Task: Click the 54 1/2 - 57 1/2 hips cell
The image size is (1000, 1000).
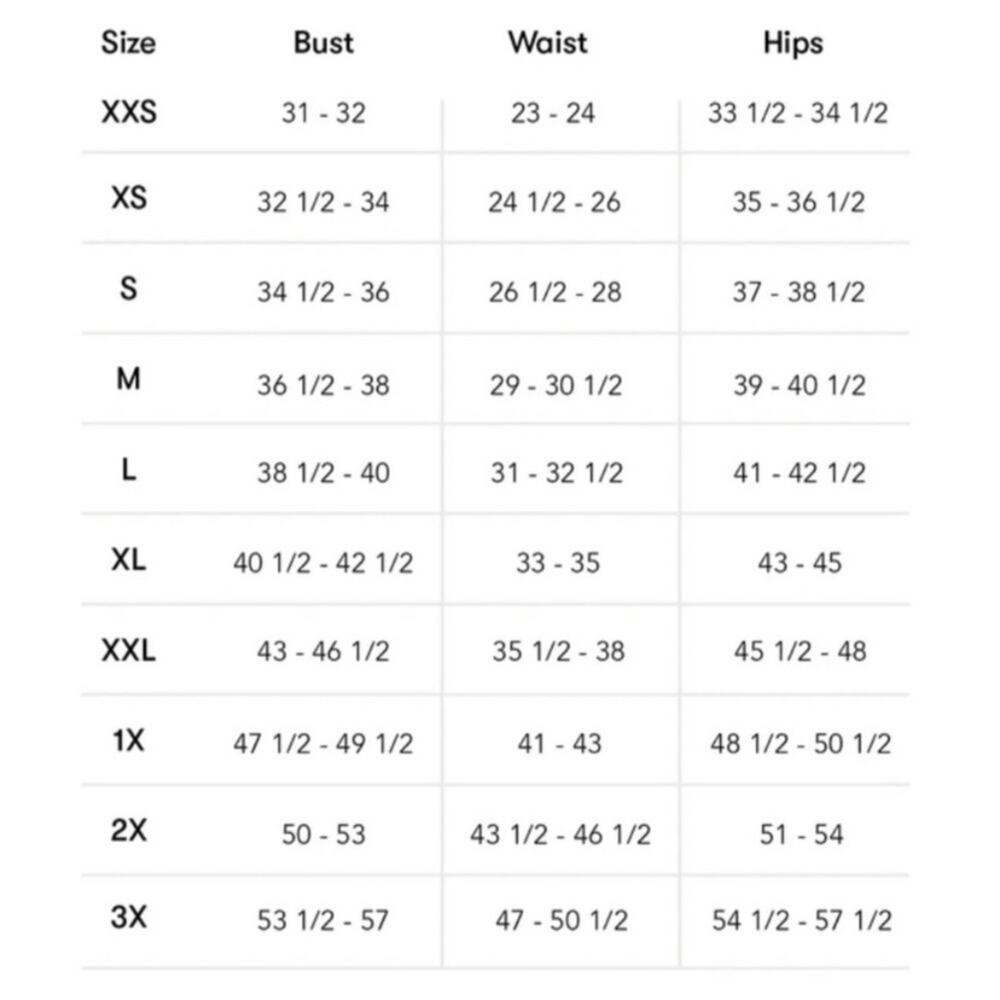Action: tap(801, 920)
